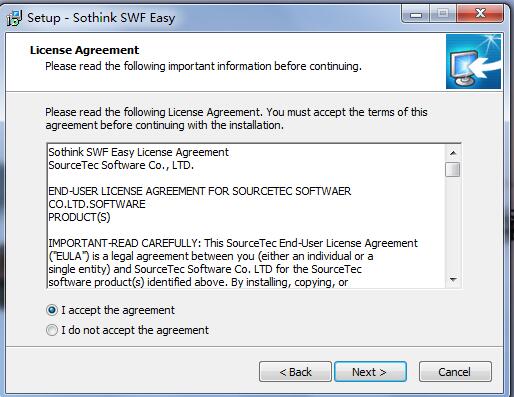Click the disabled maximize button

443,14
